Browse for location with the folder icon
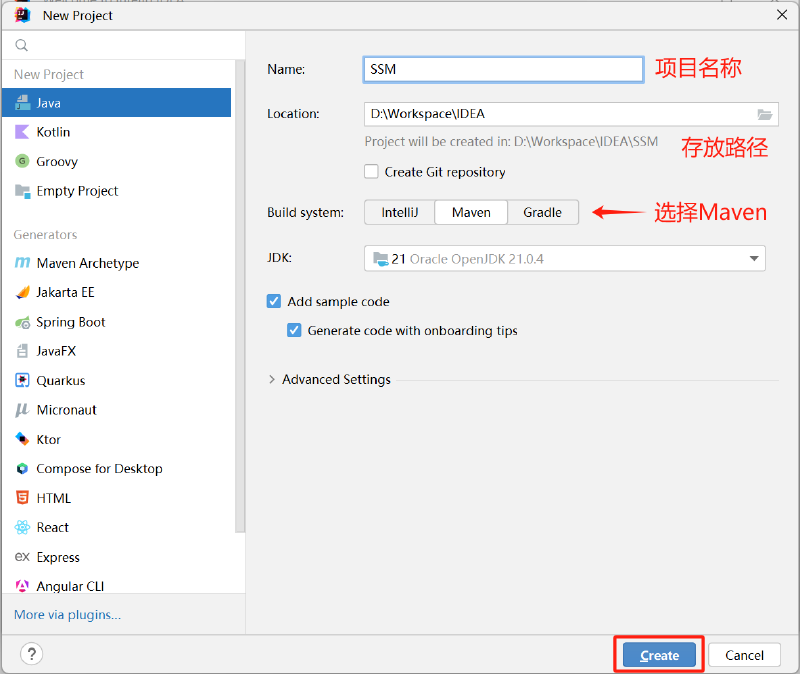 [x=764, y=114]
